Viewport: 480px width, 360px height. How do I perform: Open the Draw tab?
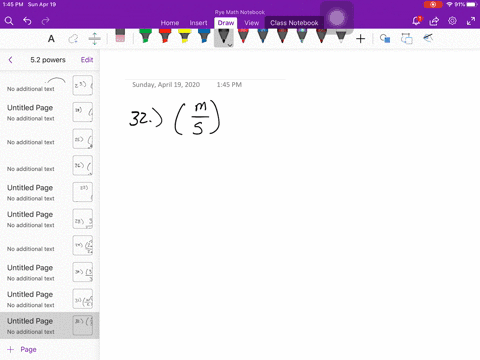click(x=226, y=23)
